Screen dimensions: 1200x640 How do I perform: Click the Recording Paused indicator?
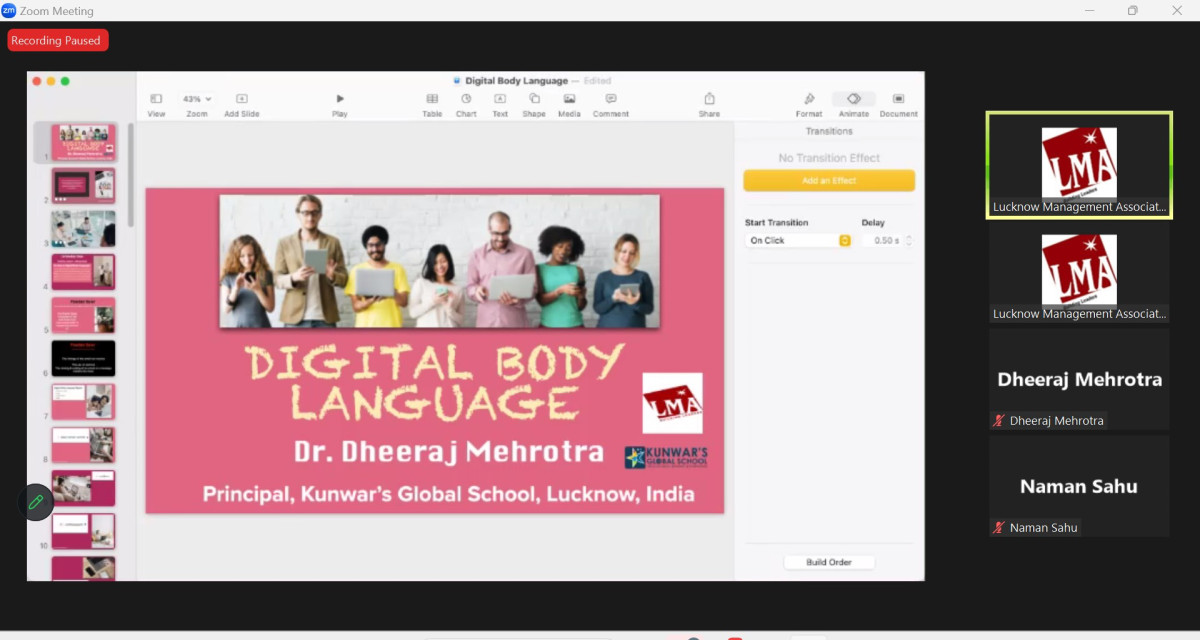point(56,40)
